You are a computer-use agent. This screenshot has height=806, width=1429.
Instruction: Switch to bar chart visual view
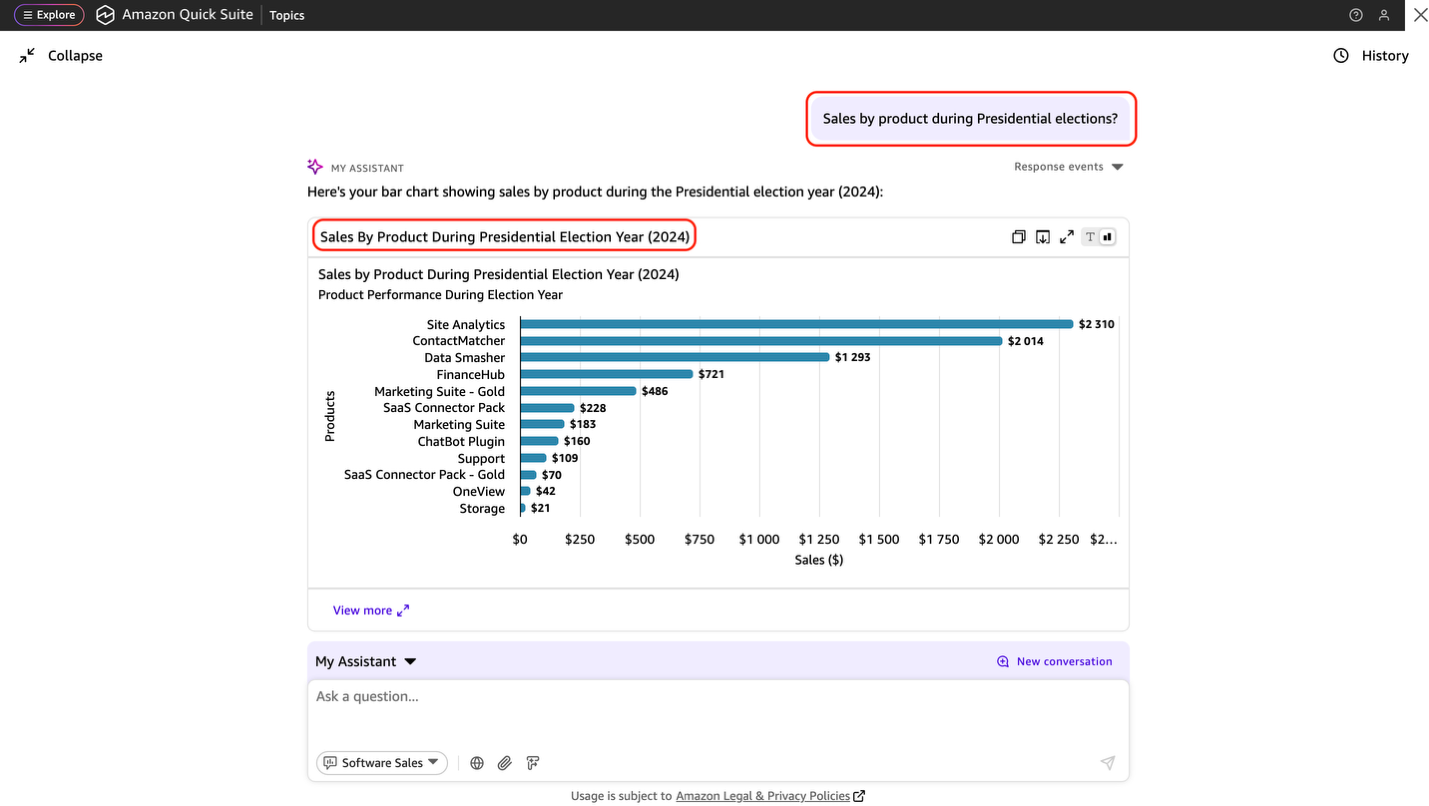1108,237
